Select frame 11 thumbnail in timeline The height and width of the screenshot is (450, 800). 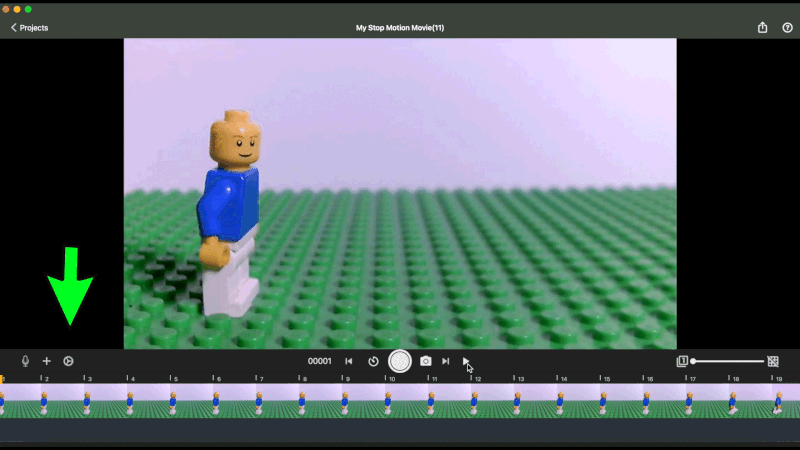pos(448,401)
